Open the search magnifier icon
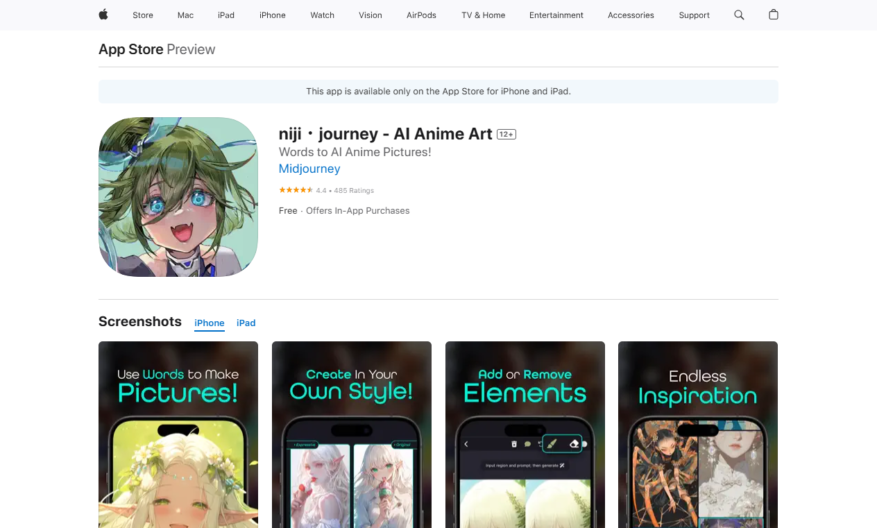Viewport: 877px width, 528px height. click(739, 15)
